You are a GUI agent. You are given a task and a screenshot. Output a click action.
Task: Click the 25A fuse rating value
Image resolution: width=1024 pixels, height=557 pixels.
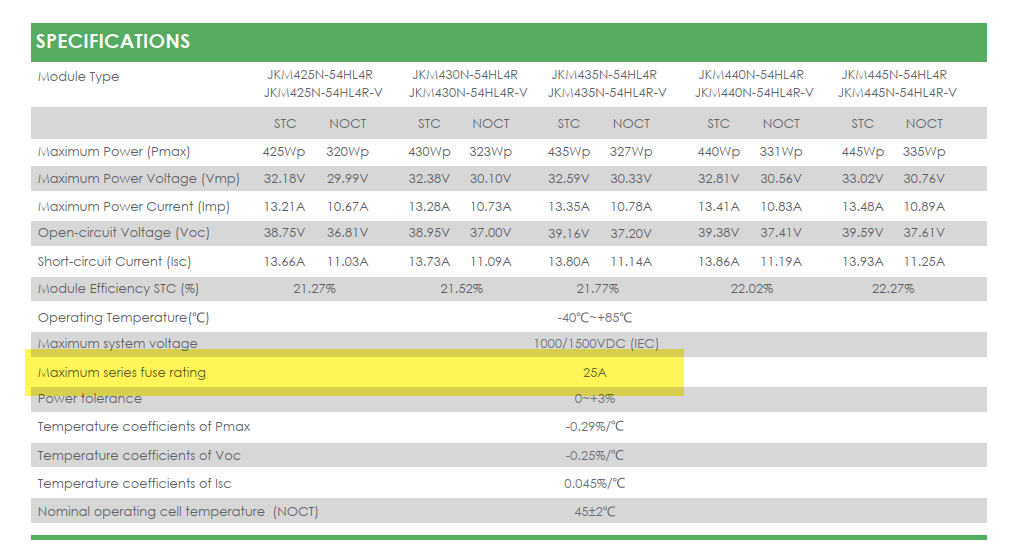[594, 372]
